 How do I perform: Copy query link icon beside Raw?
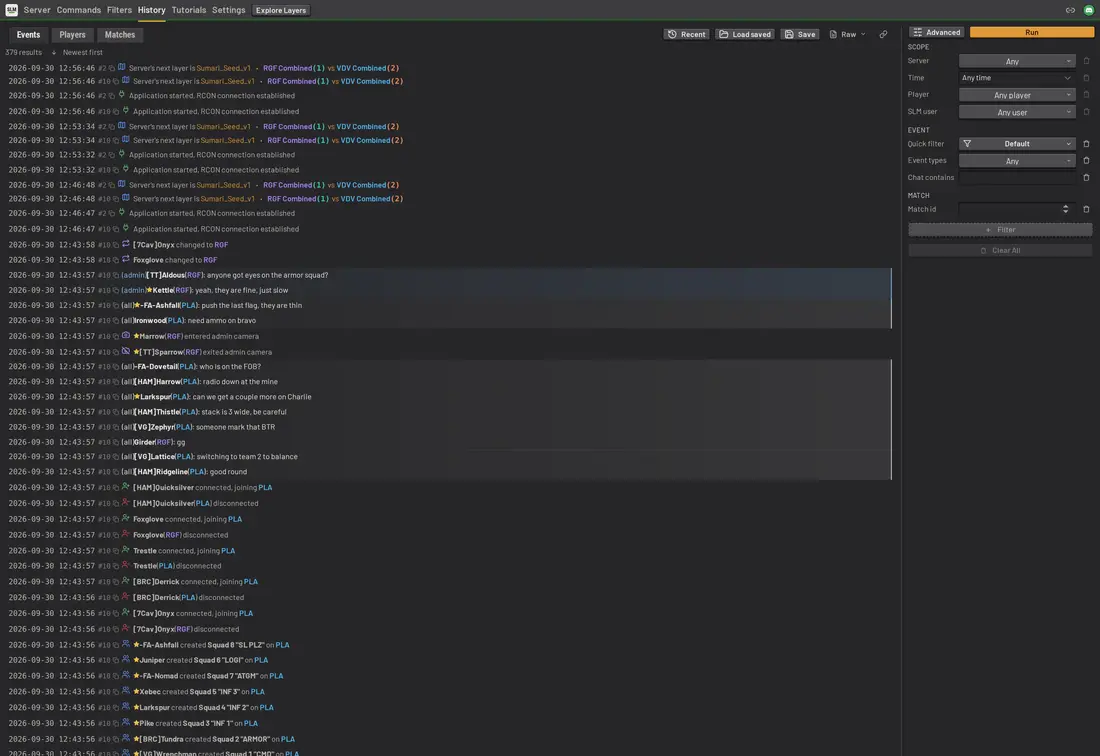coord(883,34)
